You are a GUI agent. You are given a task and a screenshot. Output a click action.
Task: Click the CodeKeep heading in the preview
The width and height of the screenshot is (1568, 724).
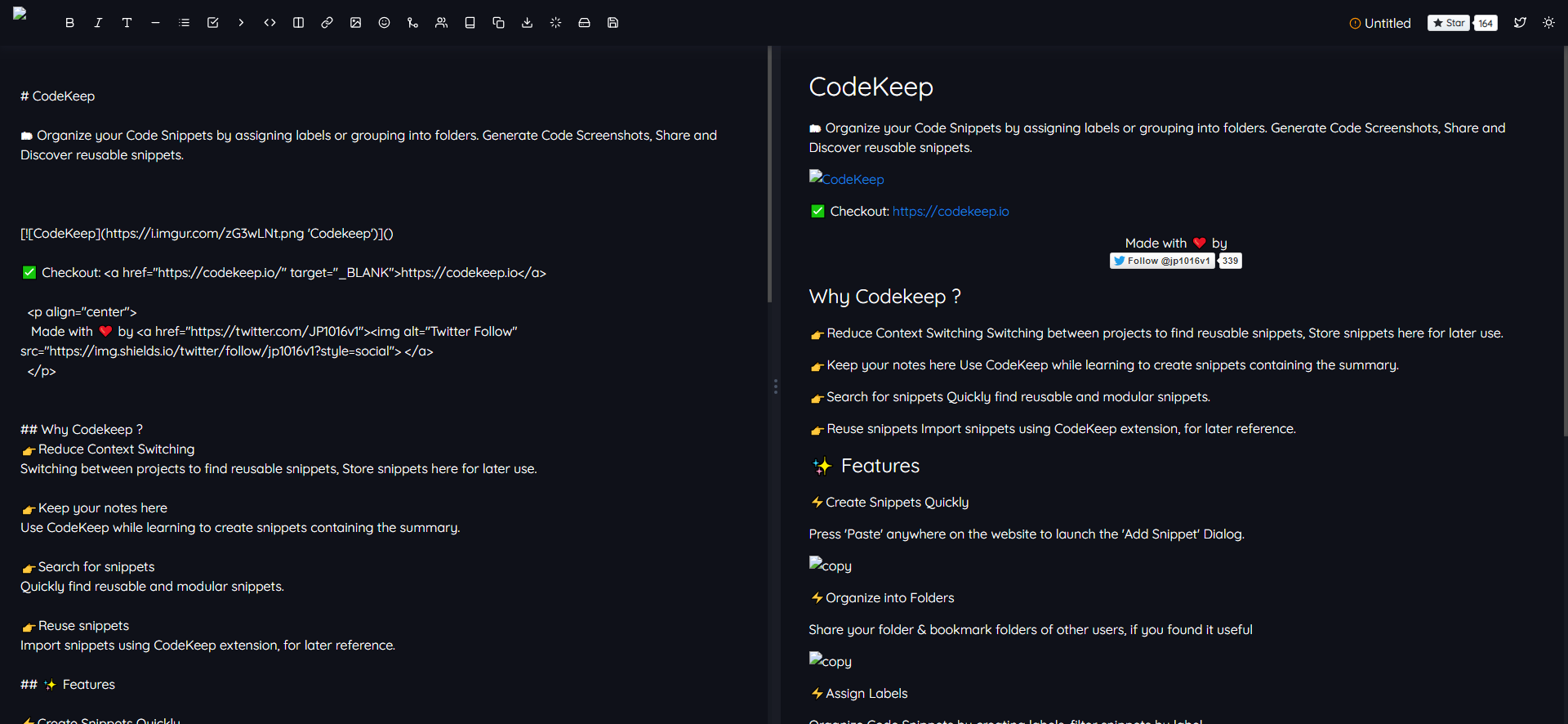tap(871, 87)
